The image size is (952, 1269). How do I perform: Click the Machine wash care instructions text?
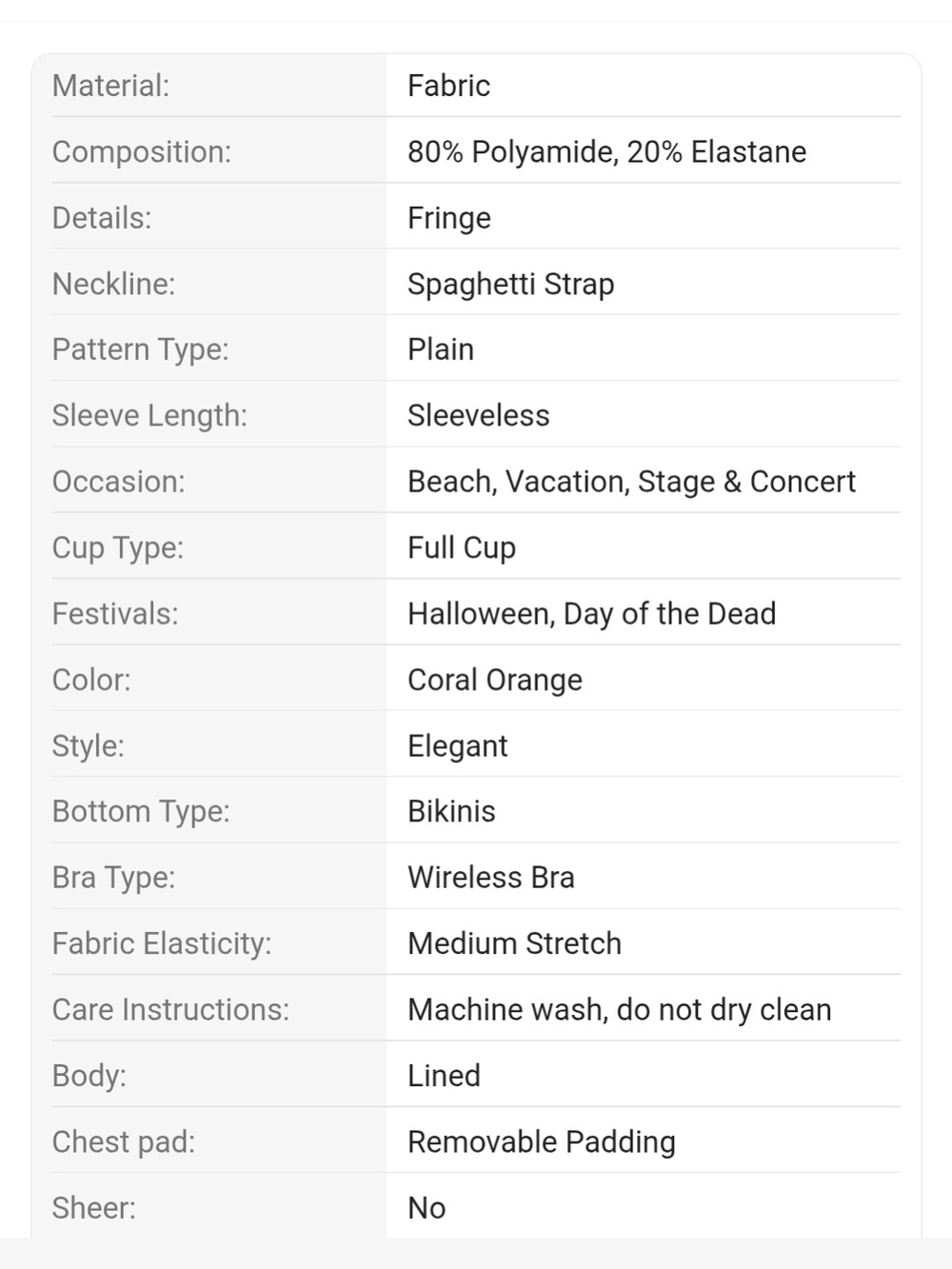619,1009
